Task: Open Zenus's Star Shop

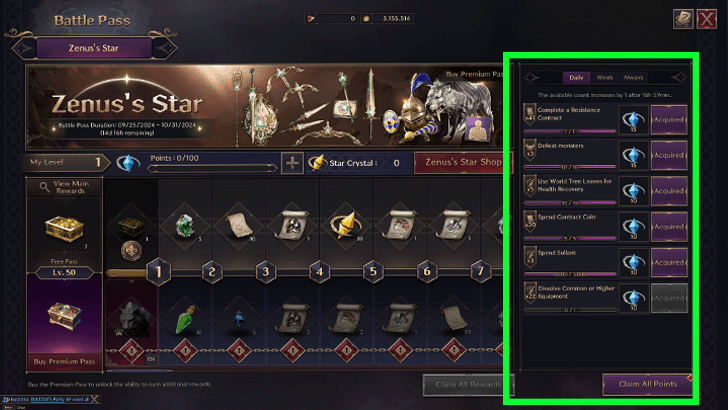Action: pyautogui.click(x=463, y=163)
